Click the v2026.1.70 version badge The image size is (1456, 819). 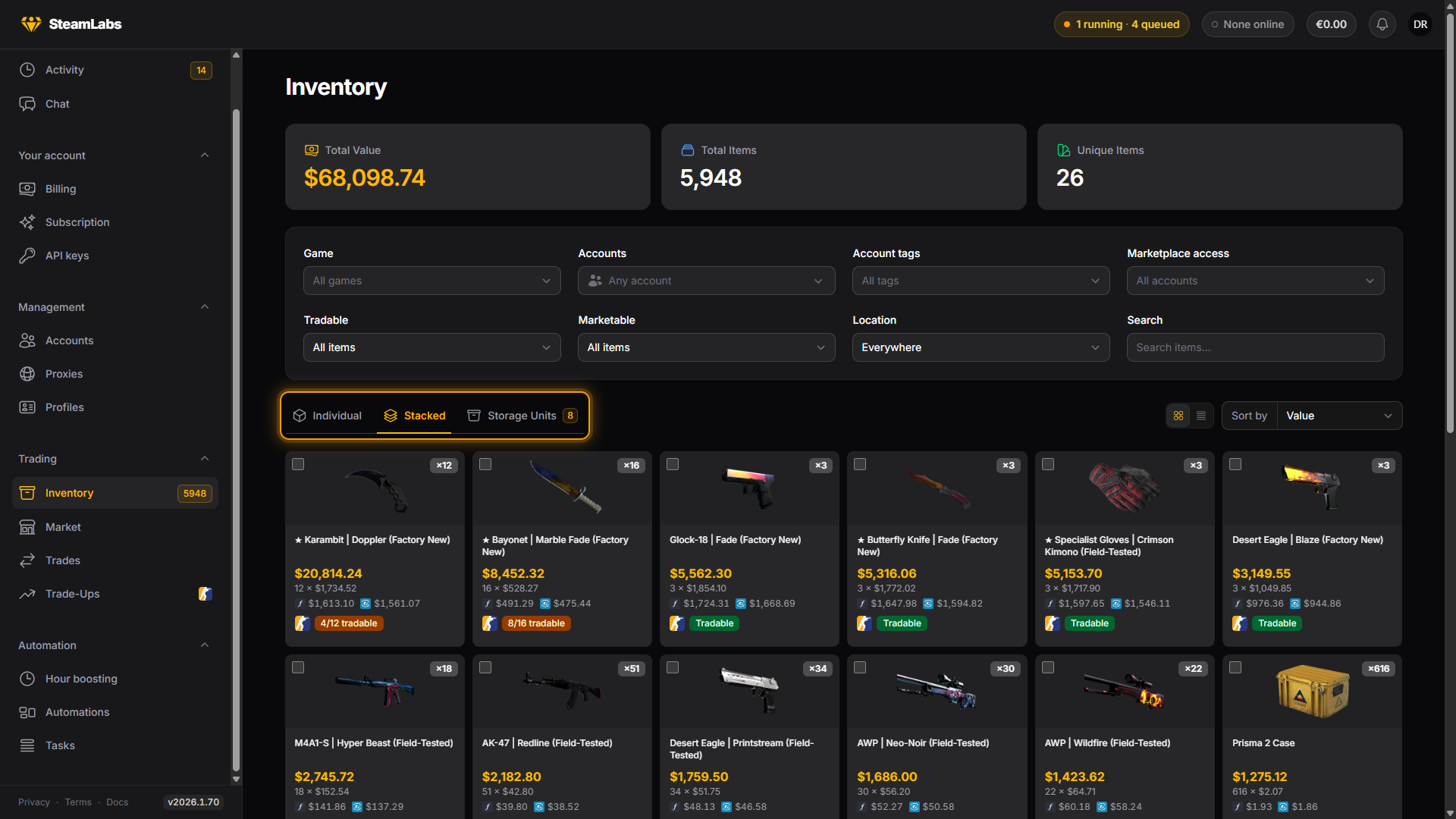193,802
